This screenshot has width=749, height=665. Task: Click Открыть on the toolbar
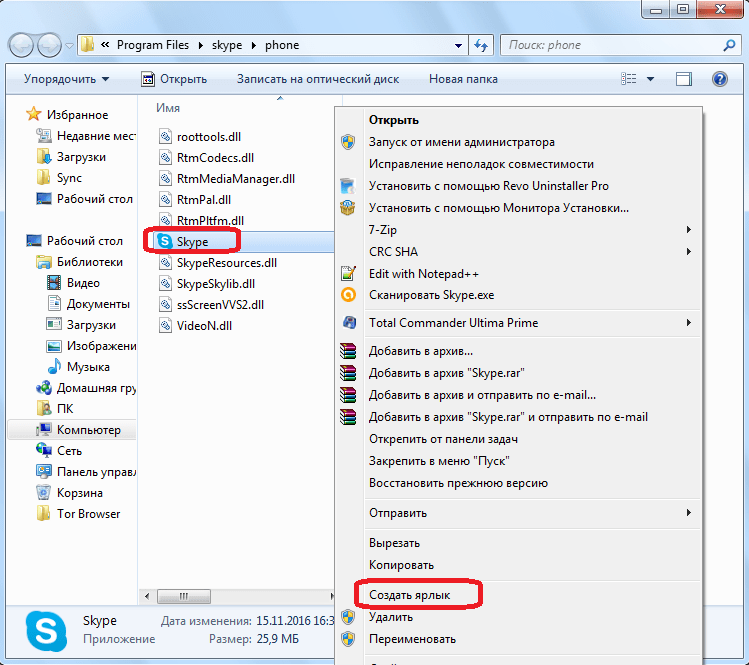(174, 79)
